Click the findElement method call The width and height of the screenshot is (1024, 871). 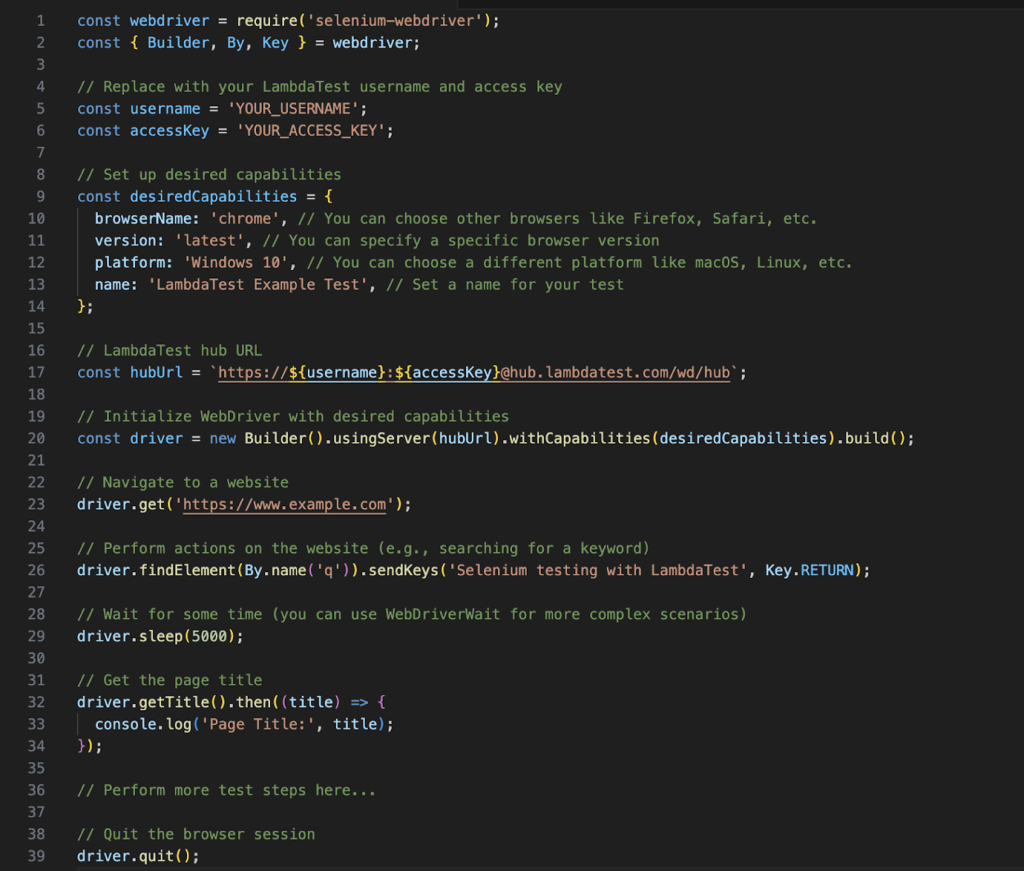pos(187,570)
